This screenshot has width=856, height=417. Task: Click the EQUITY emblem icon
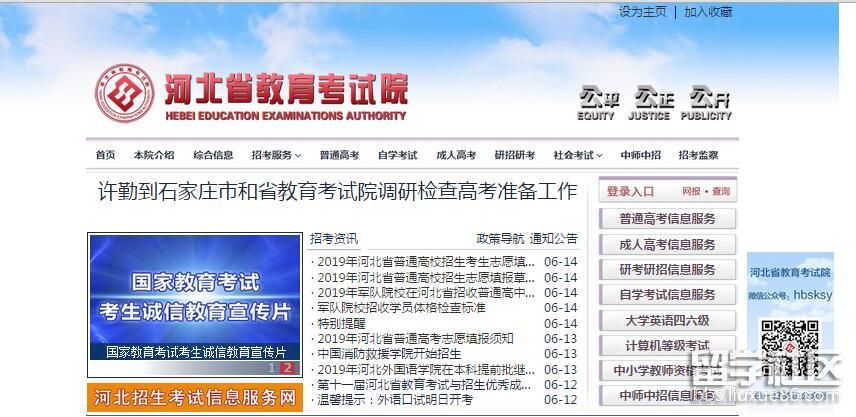pyautogui.click(x=597, y=98)
